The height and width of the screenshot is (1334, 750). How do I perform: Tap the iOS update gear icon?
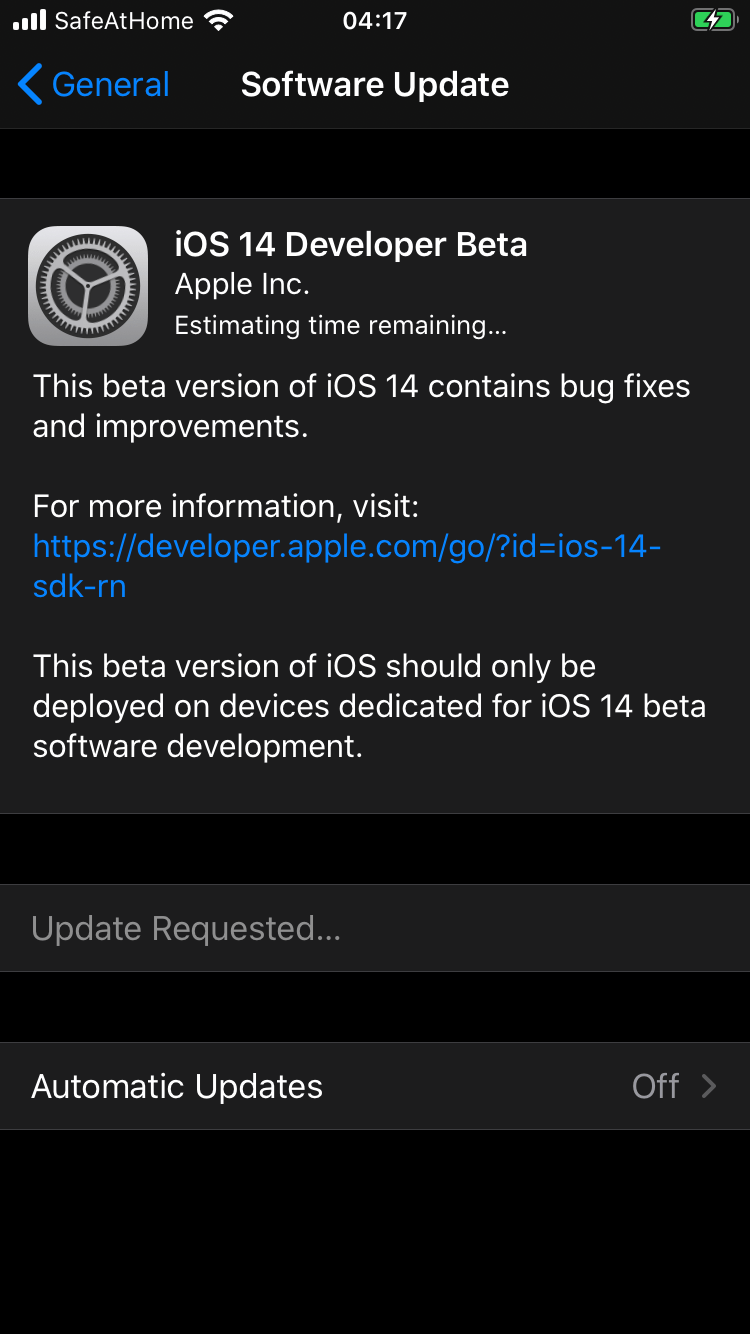pyautogui.click(x=88, y=286)
